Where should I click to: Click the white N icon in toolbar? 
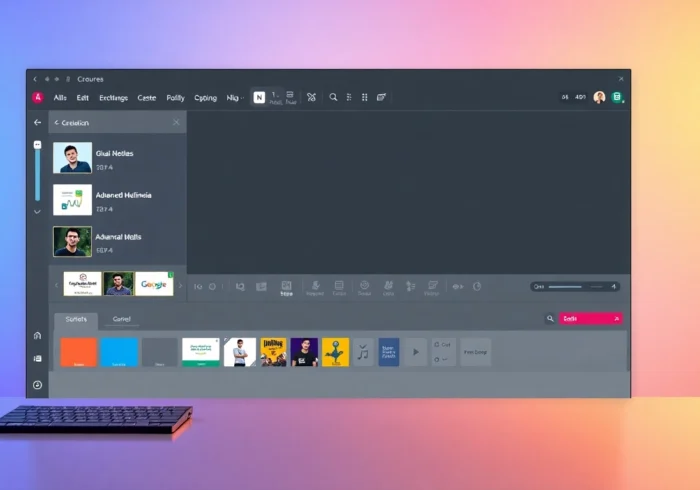260,97
